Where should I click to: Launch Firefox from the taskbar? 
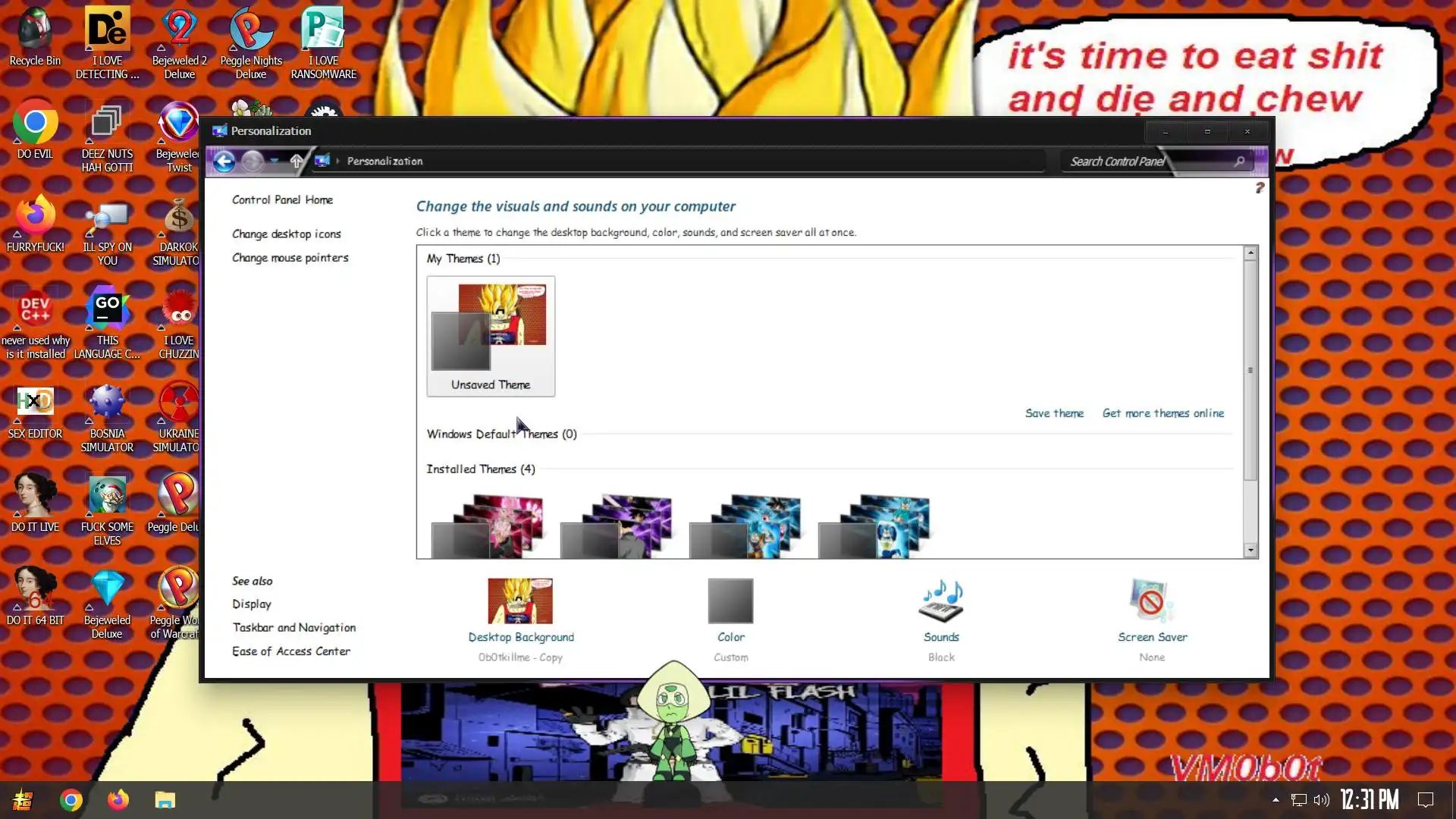(118, 800)
